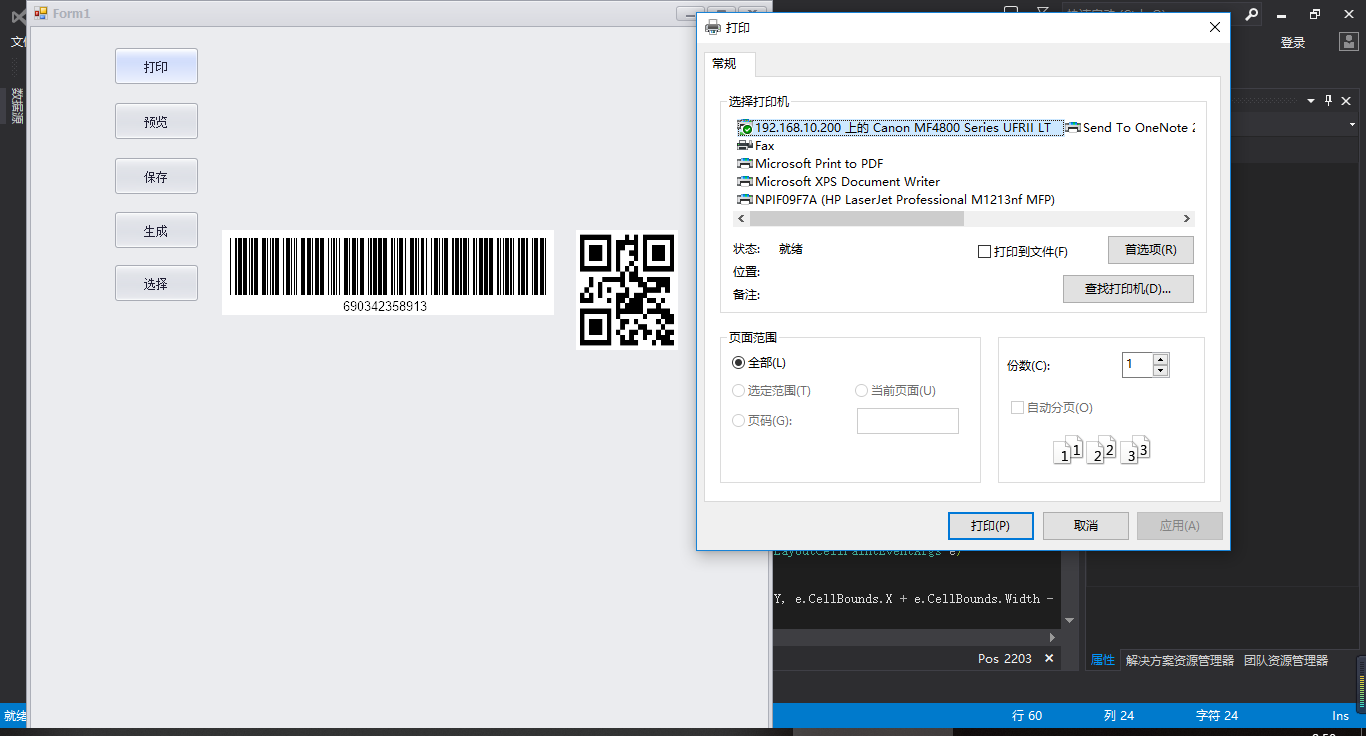Click the 预览 button in Form1
Image resolution: width=1366 pixels, height=736 pixels.
tap(156, 121)
